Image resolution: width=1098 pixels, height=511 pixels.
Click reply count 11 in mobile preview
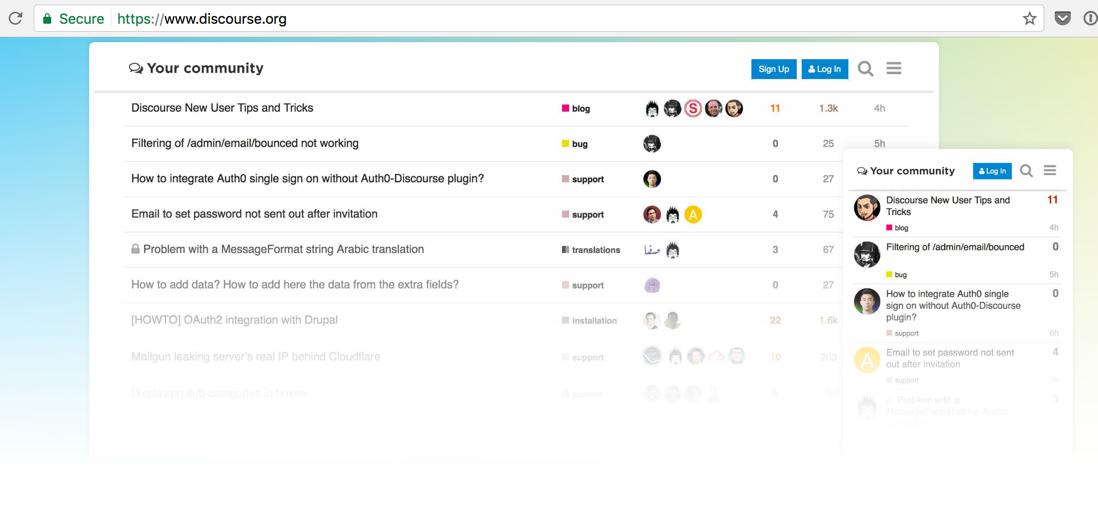point(1052,200)
